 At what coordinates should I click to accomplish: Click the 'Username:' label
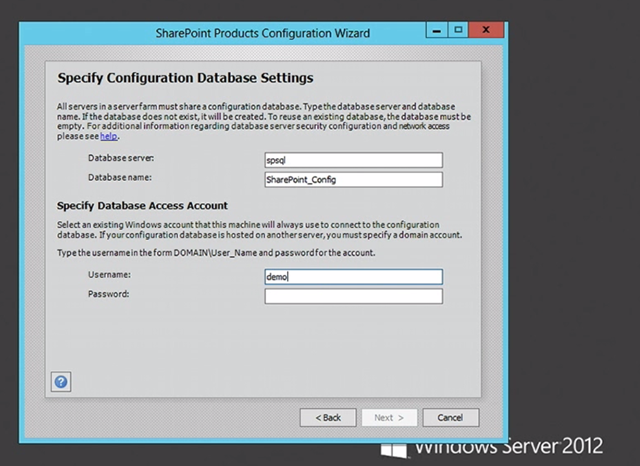tap(109, 275)
